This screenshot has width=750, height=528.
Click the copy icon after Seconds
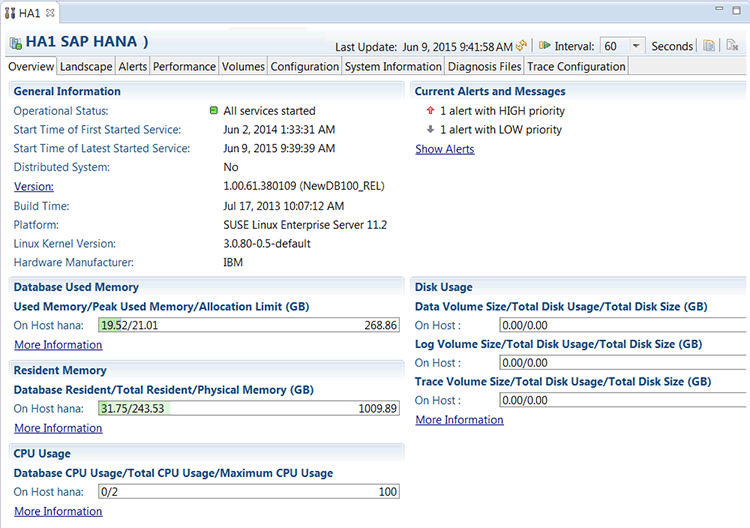click(x=708, y=46)
